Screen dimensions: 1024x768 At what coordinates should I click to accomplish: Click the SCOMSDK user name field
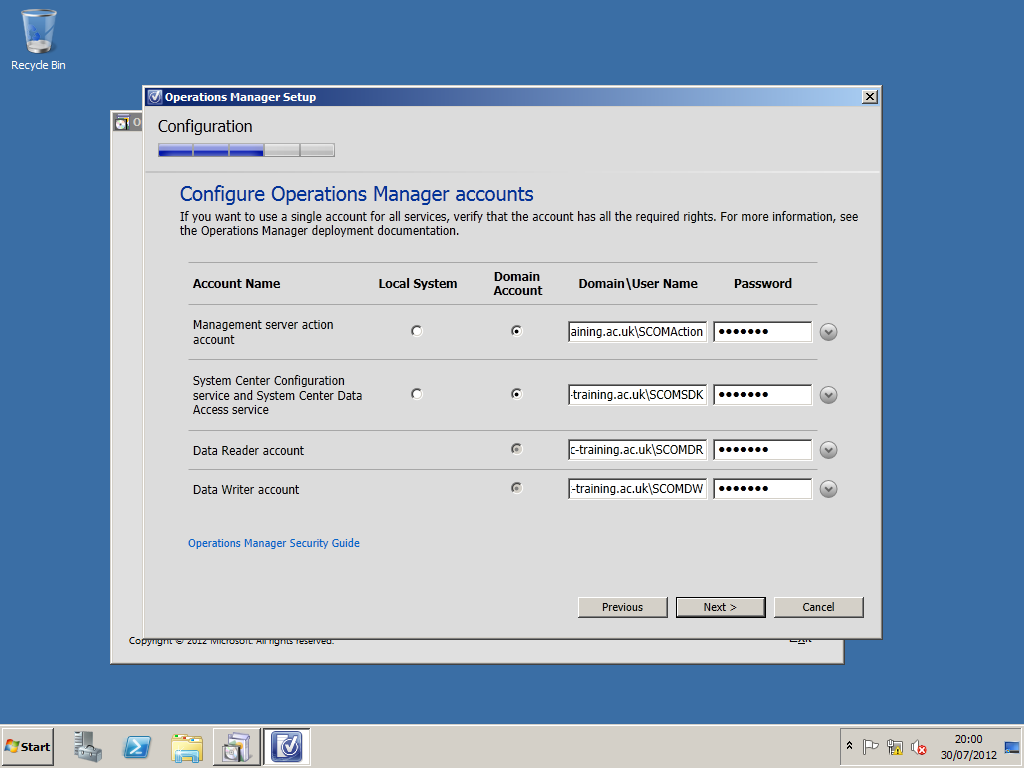(637, 394)
